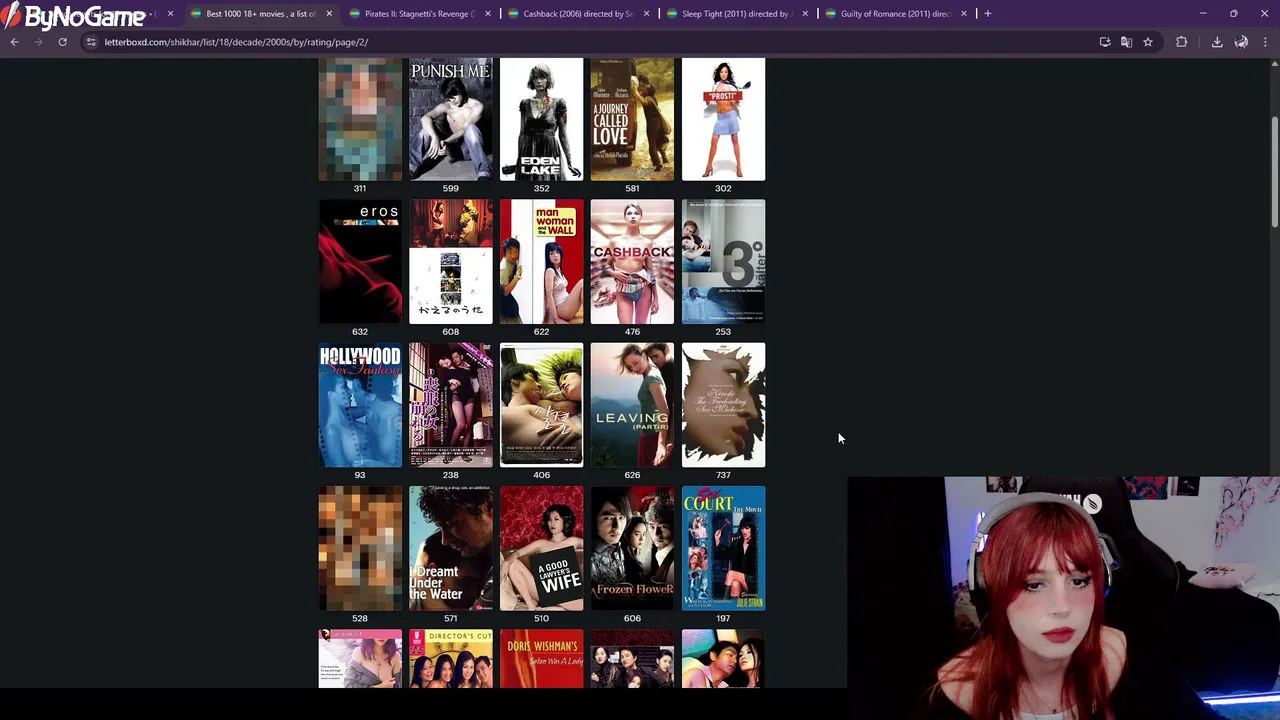Close the Cashback (2006) tab
The height and width of the screenshot is (720, 1280).
(646, 14)
